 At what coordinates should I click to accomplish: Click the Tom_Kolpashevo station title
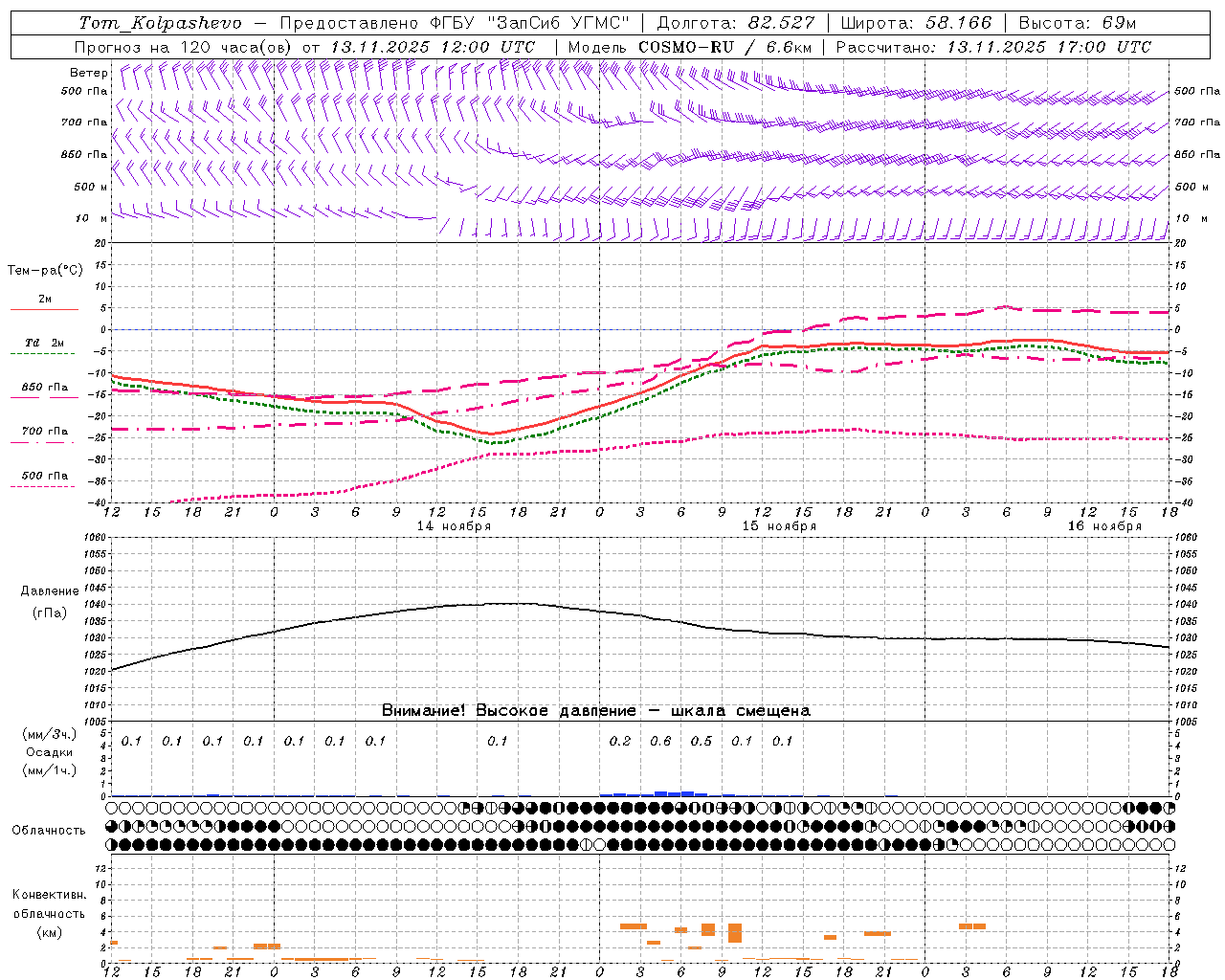[160, 23]
